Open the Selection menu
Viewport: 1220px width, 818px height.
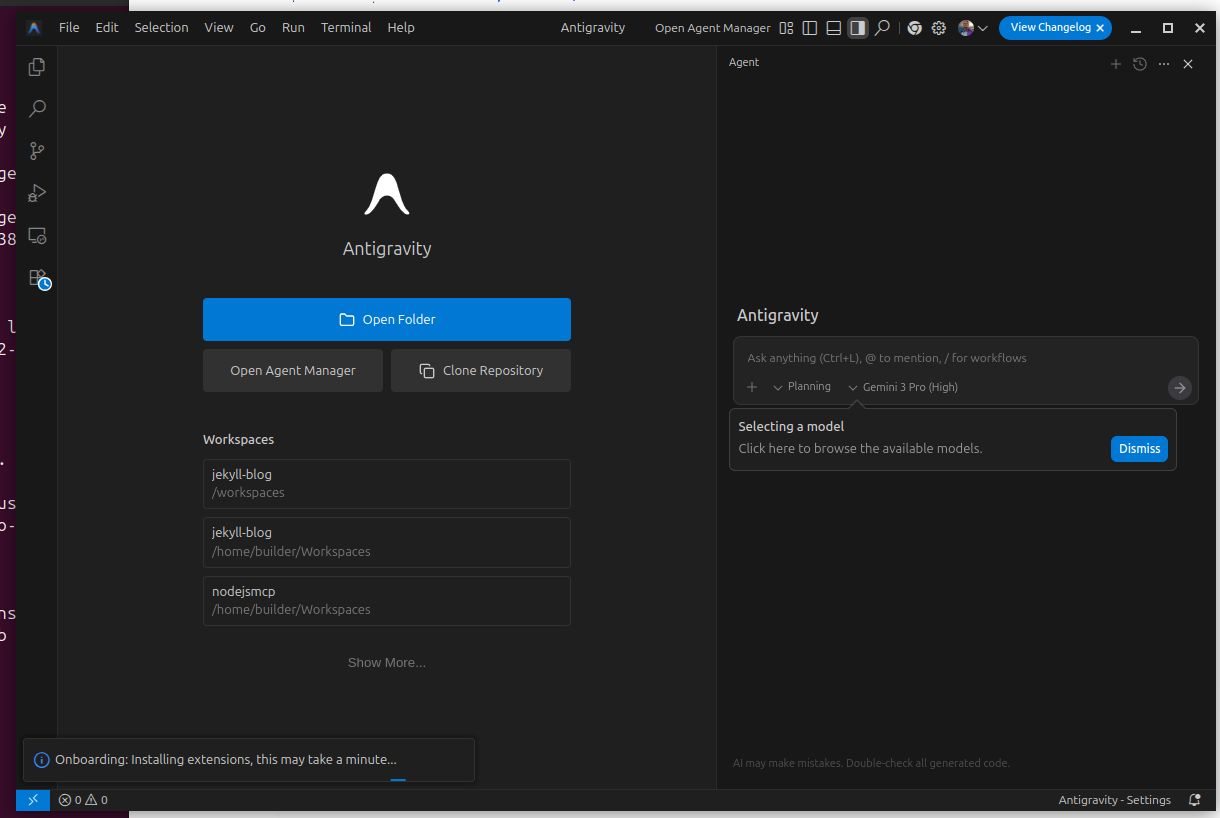(x=161, y=28)
